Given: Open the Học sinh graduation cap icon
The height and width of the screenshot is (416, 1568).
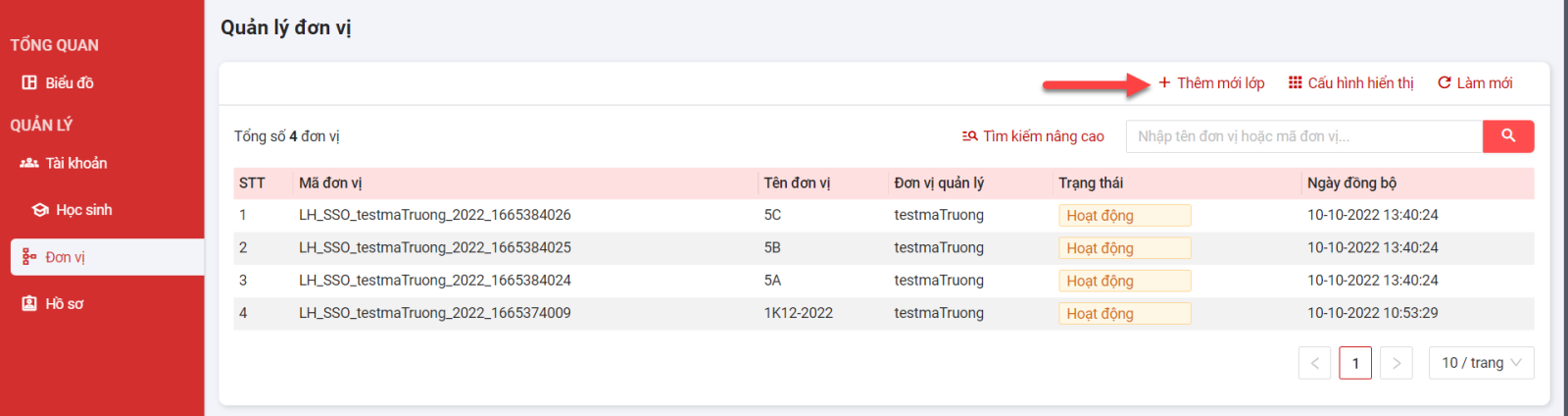Looking at the screenshot, I should [x=40, y=210].
